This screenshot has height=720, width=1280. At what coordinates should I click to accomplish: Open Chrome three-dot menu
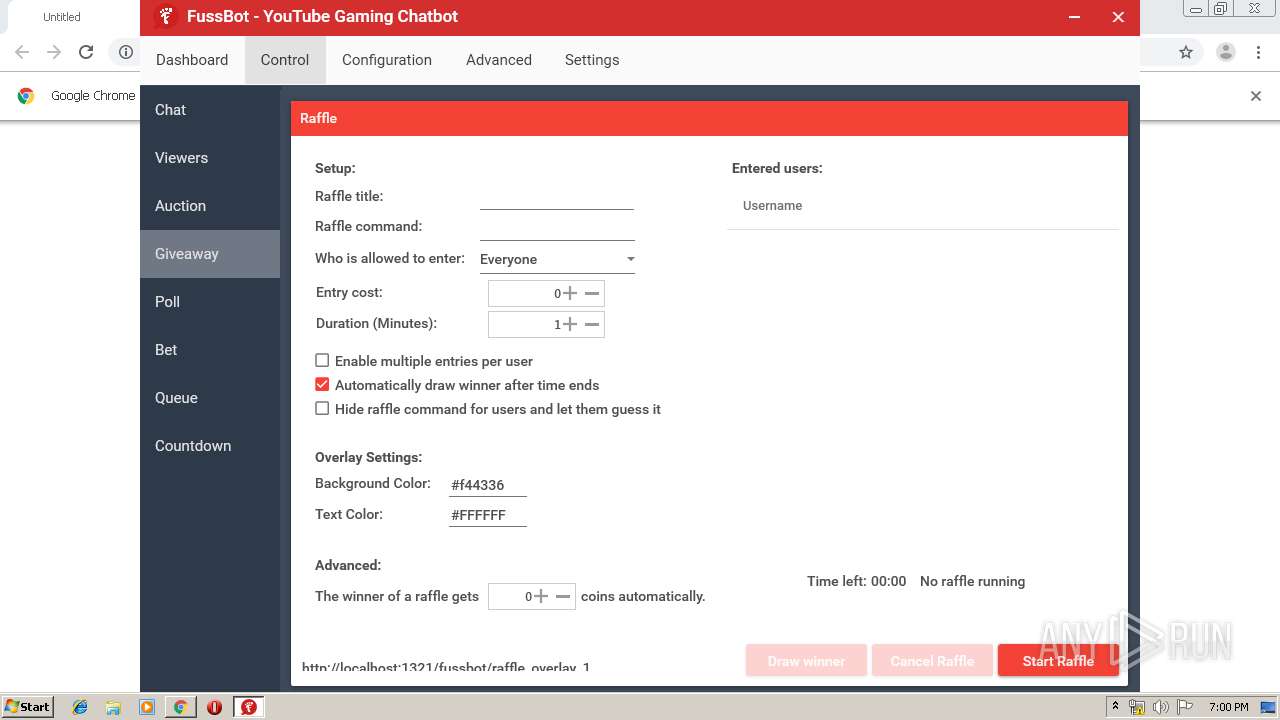pos(1258,52)
